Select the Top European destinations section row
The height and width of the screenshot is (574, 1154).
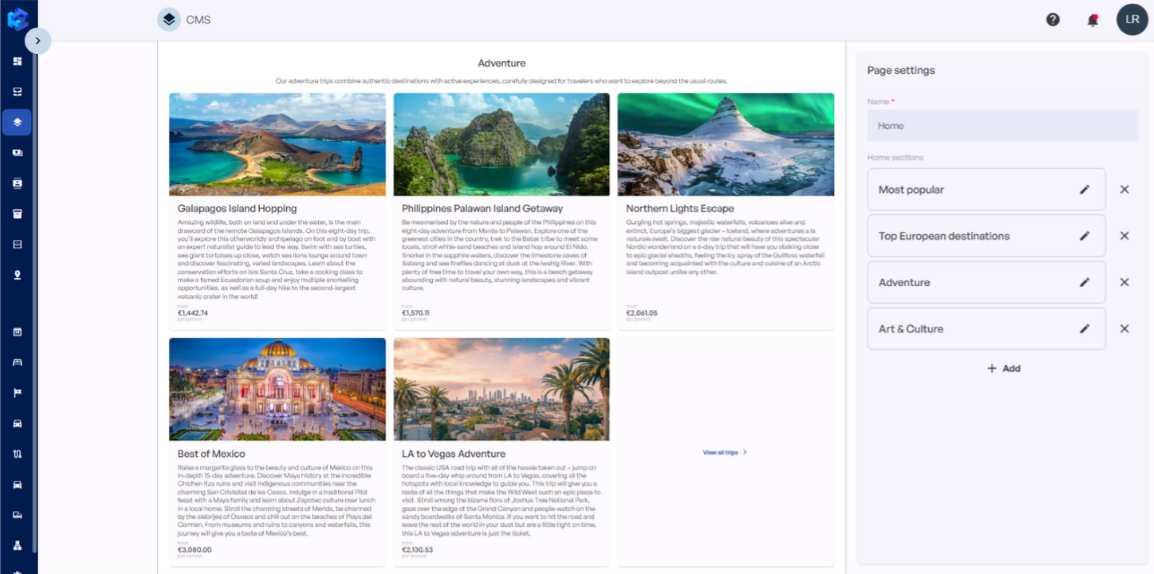(x=986, y=236)
